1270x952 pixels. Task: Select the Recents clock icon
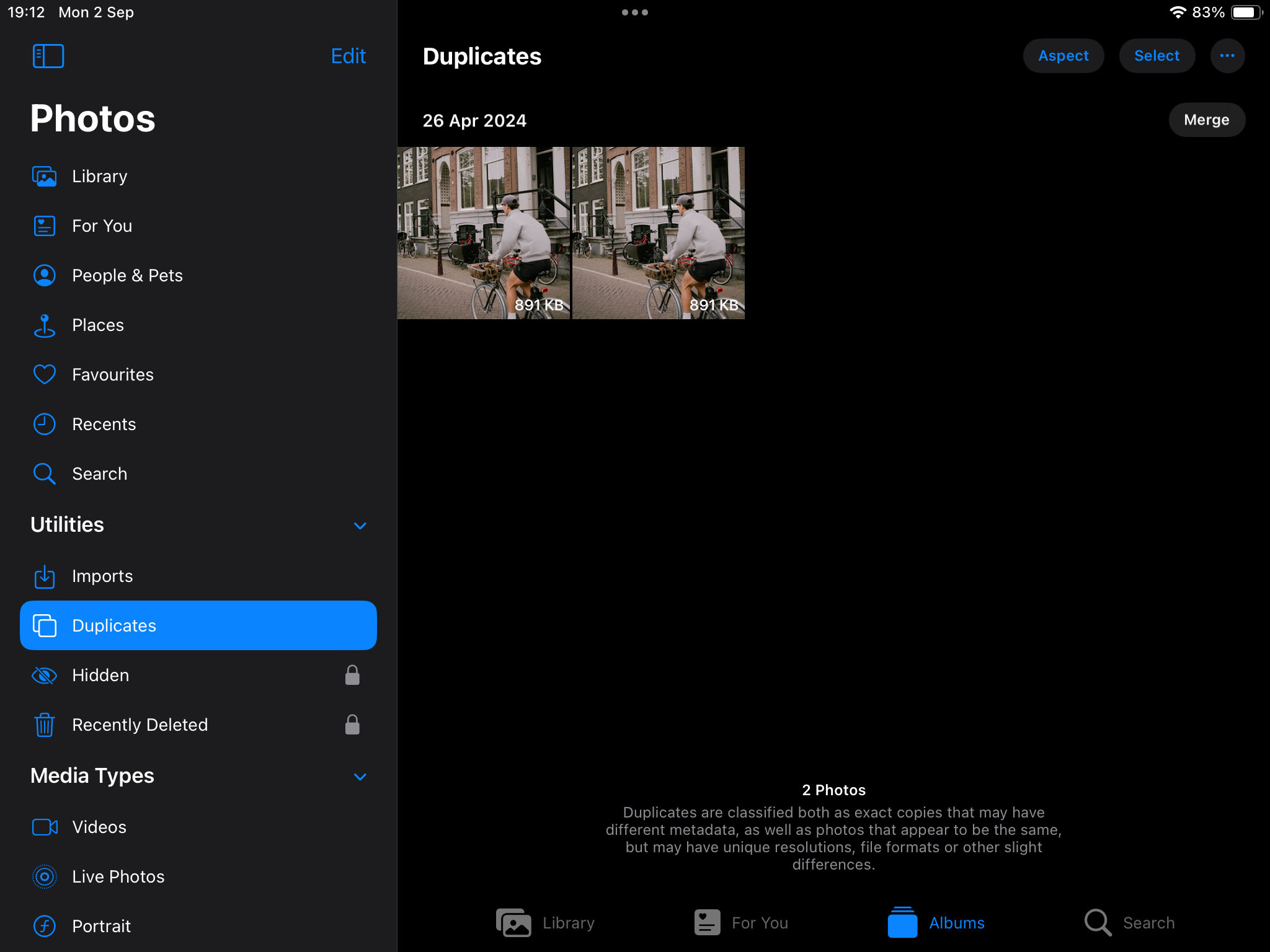(45, 423)
